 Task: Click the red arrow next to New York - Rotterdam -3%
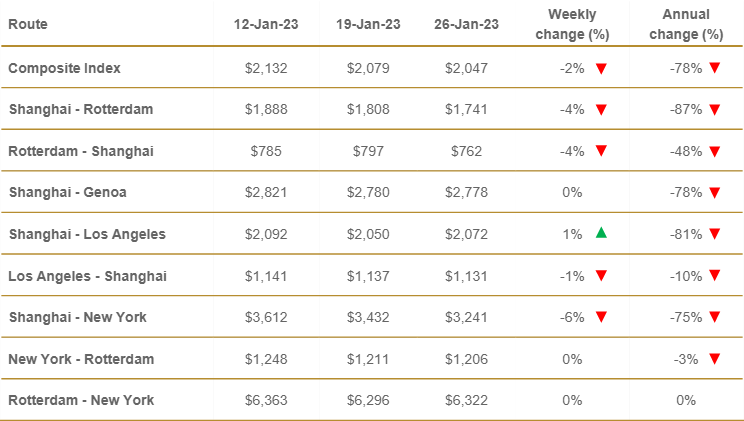pos(714,359)
